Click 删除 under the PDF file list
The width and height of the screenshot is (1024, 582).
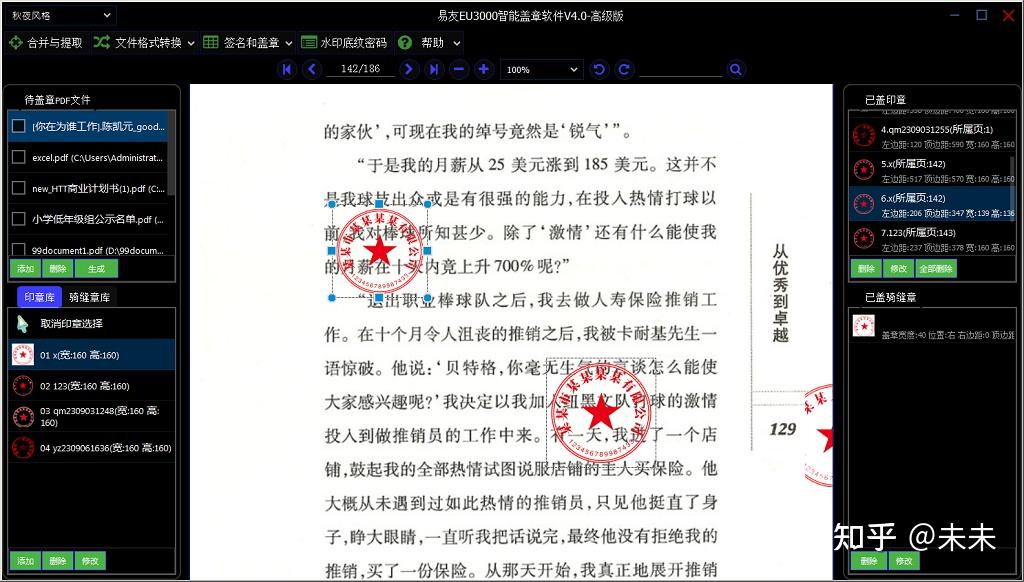[57, 268]
